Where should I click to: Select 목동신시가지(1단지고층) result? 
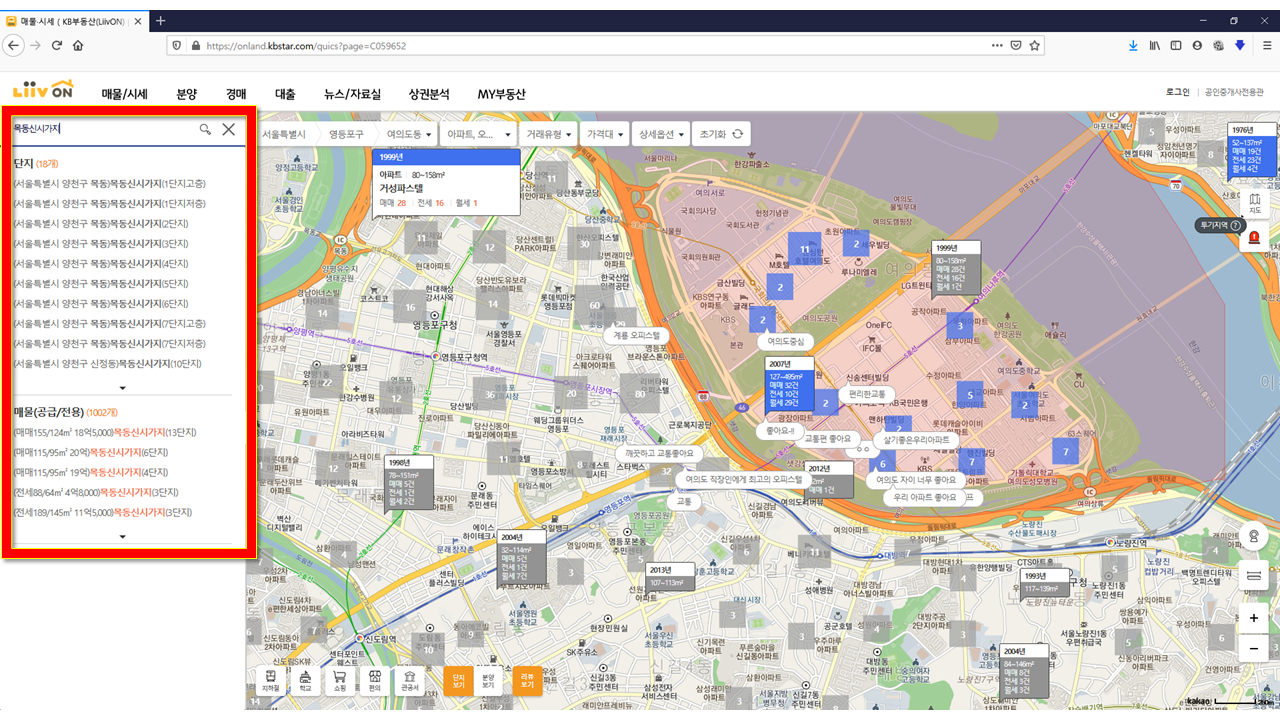click(x=109, y=183)
